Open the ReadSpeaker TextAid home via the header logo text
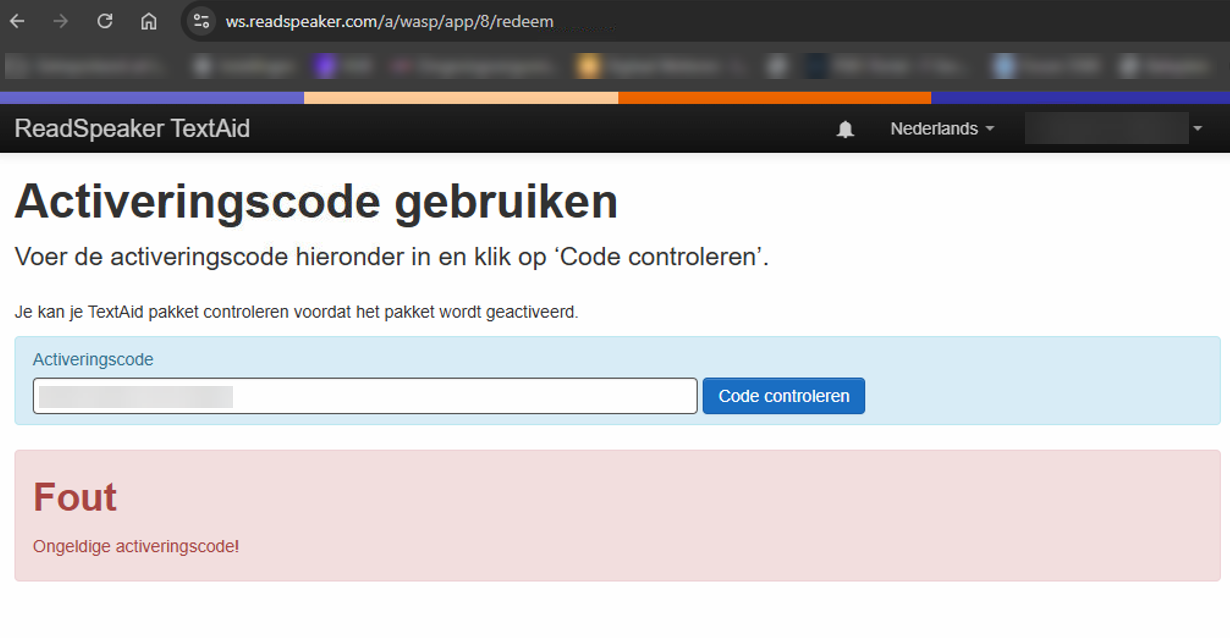The image size is (1230, 638). click(x=131, y=129)
